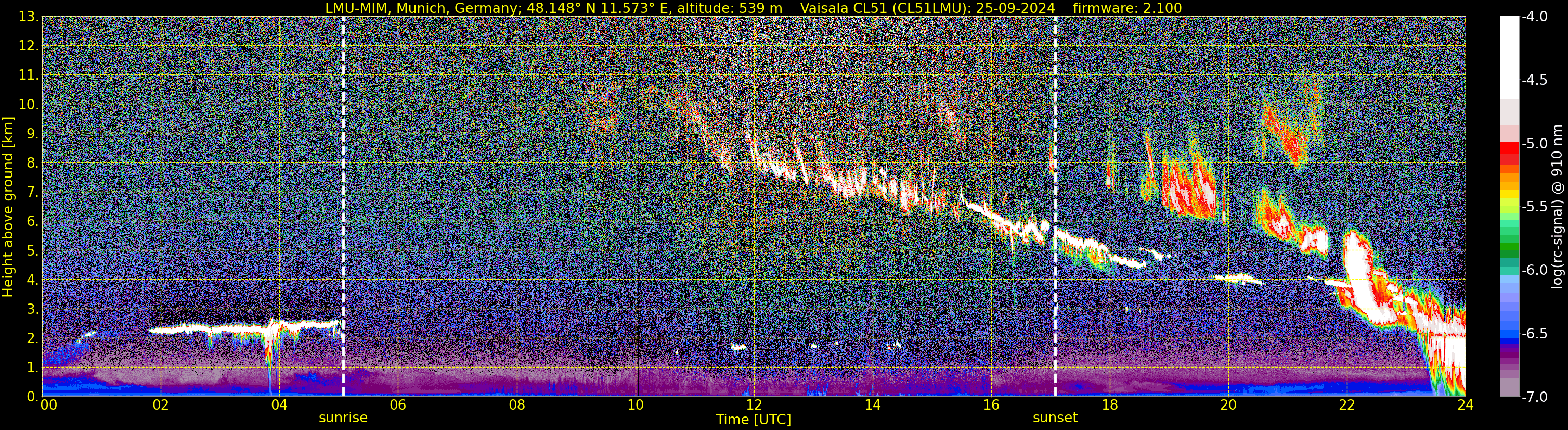Click the '12' time-axis tick label

click(x=754, y=405)
